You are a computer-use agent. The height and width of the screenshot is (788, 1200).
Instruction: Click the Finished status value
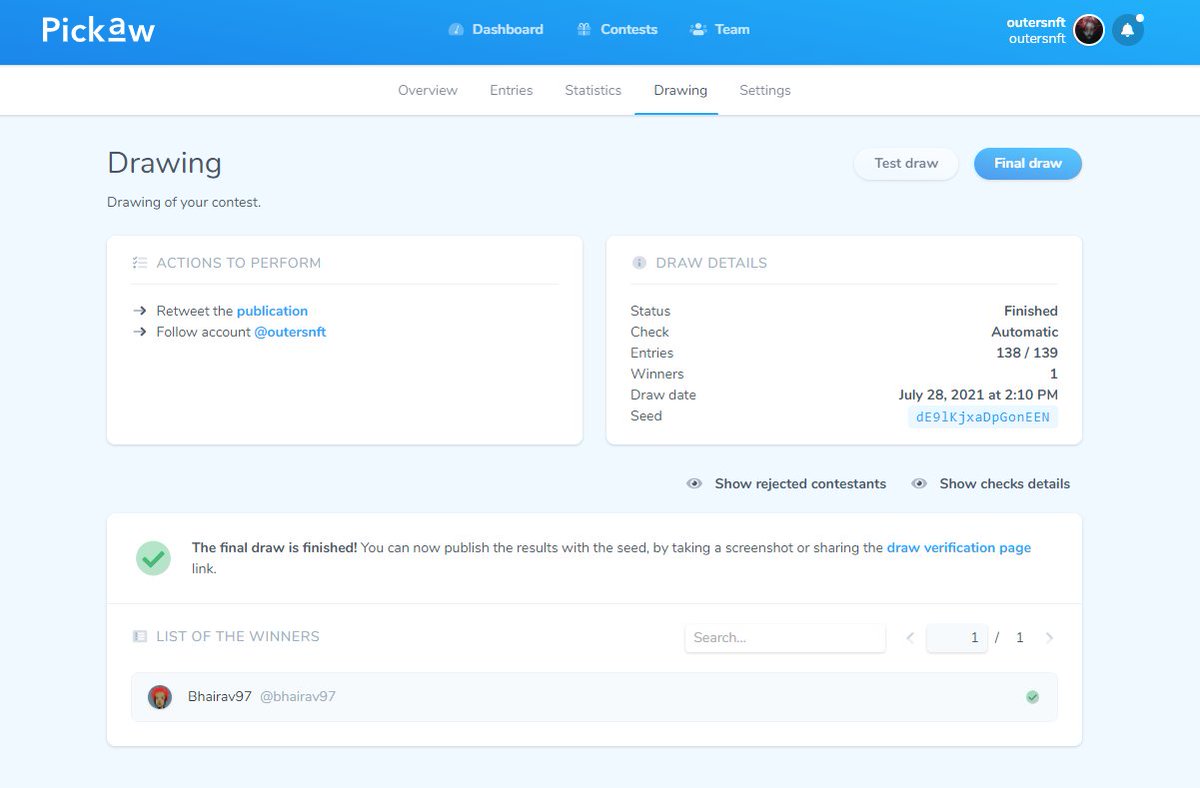pyautogui.click(x=1031, y=311)
